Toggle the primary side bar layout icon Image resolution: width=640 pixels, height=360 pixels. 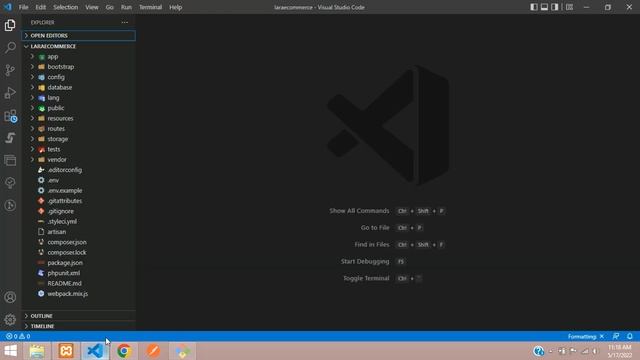534,7
